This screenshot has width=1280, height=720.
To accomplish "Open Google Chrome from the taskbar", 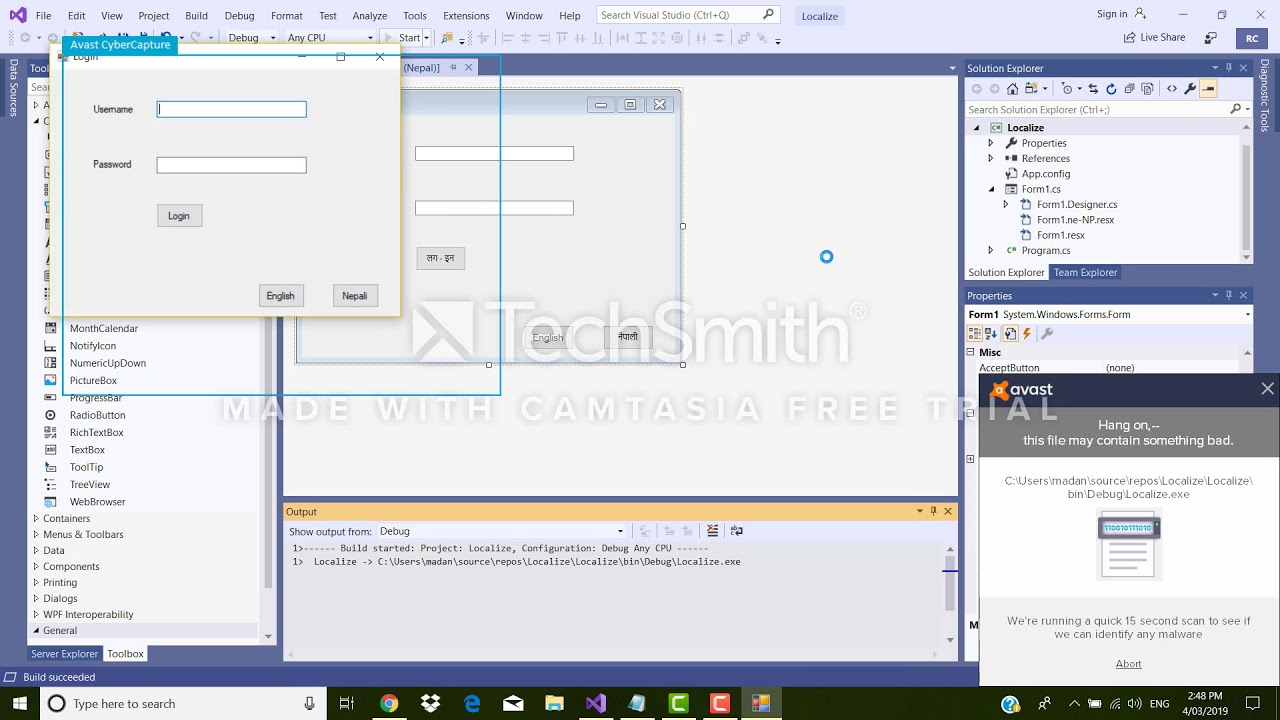I will pos(389,703).
